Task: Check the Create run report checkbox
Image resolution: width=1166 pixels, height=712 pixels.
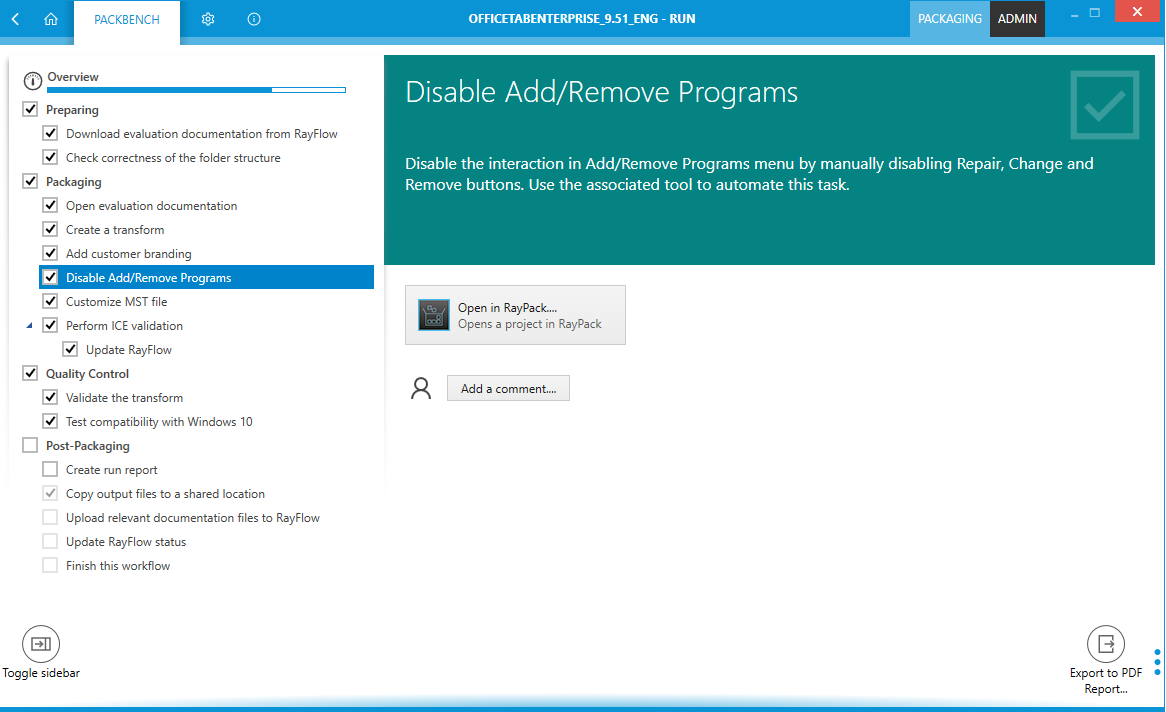Action: coord(50,470)
